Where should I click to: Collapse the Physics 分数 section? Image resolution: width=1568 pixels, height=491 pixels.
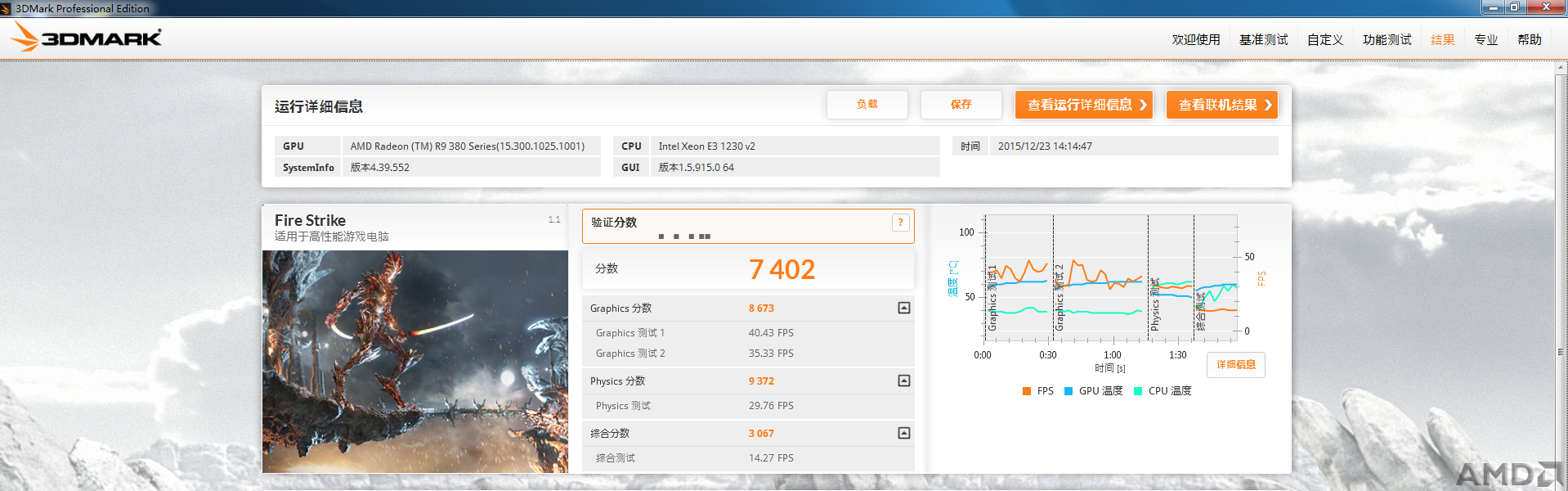pyautogui.click(x=903, y=381)
